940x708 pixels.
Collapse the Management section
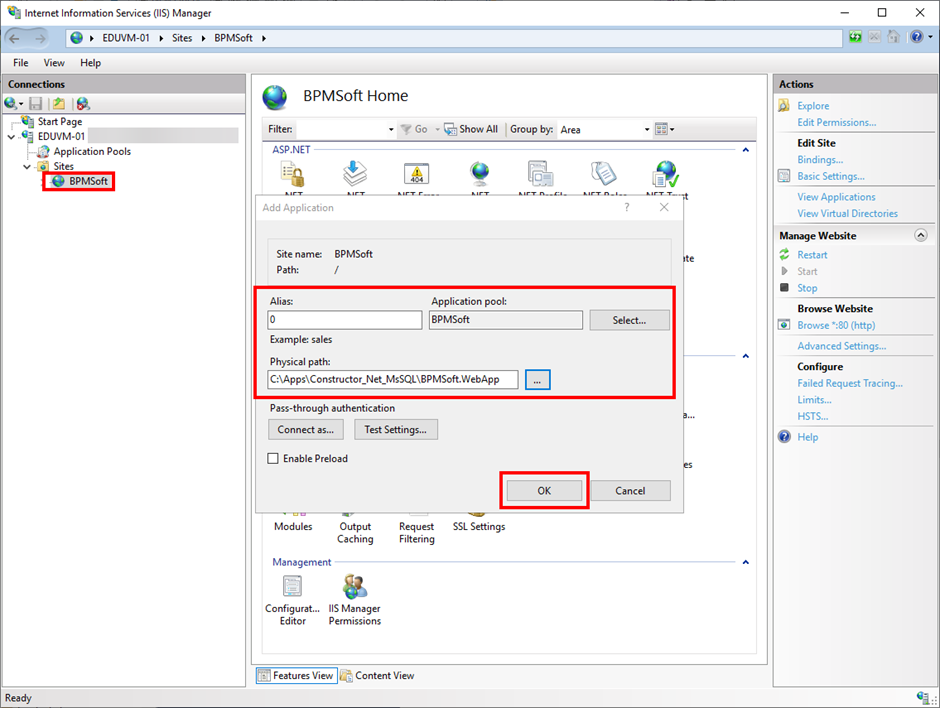click(745, 562)
